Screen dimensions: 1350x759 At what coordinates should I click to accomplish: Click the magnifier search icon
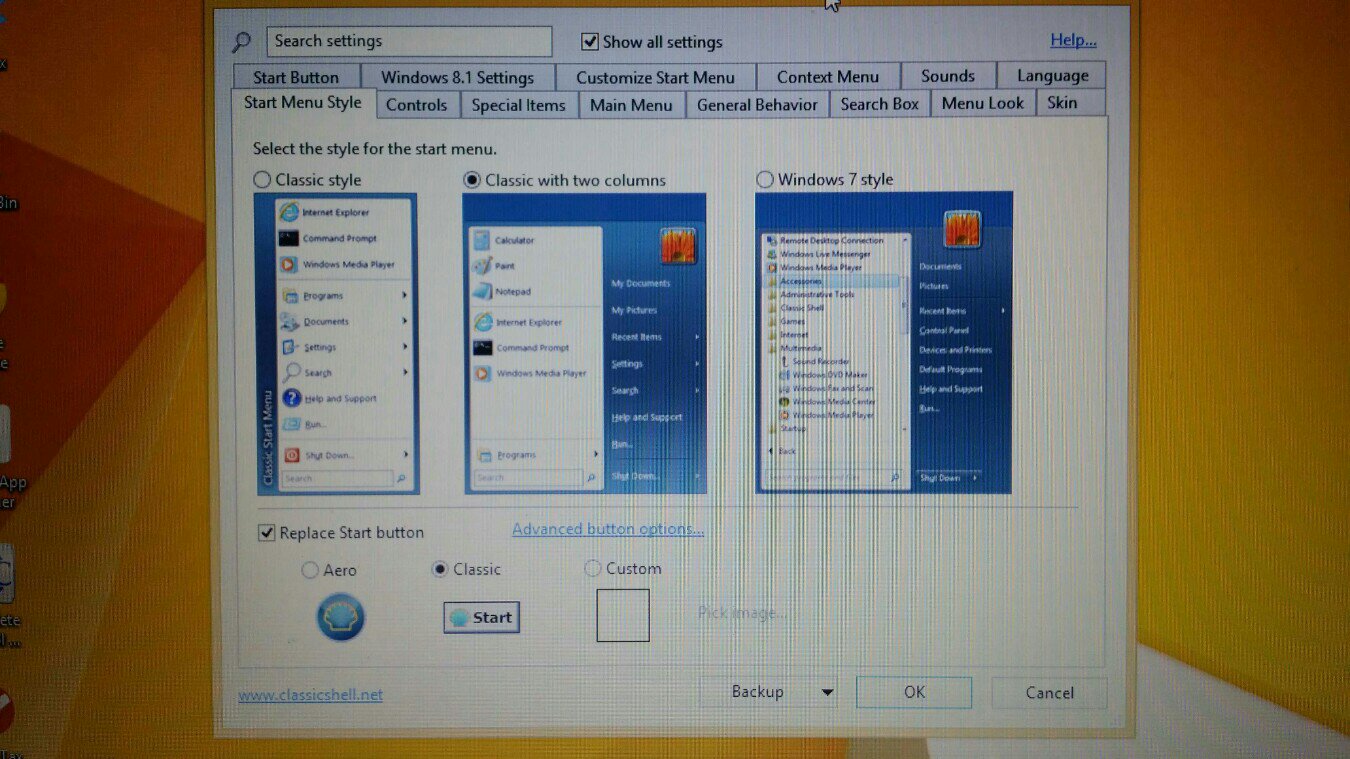pyautogui.click(x=241, y=42)
